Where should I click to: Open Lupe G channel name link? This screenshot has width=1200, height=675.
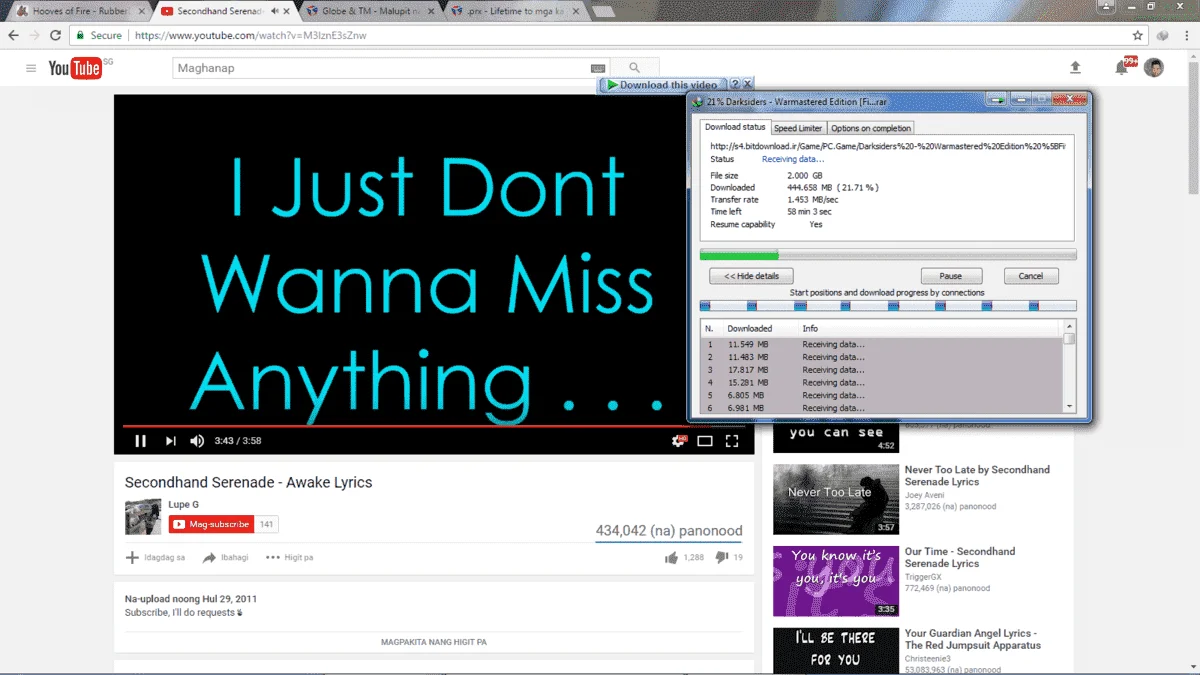pyautogui.click(x=183, y=504)
